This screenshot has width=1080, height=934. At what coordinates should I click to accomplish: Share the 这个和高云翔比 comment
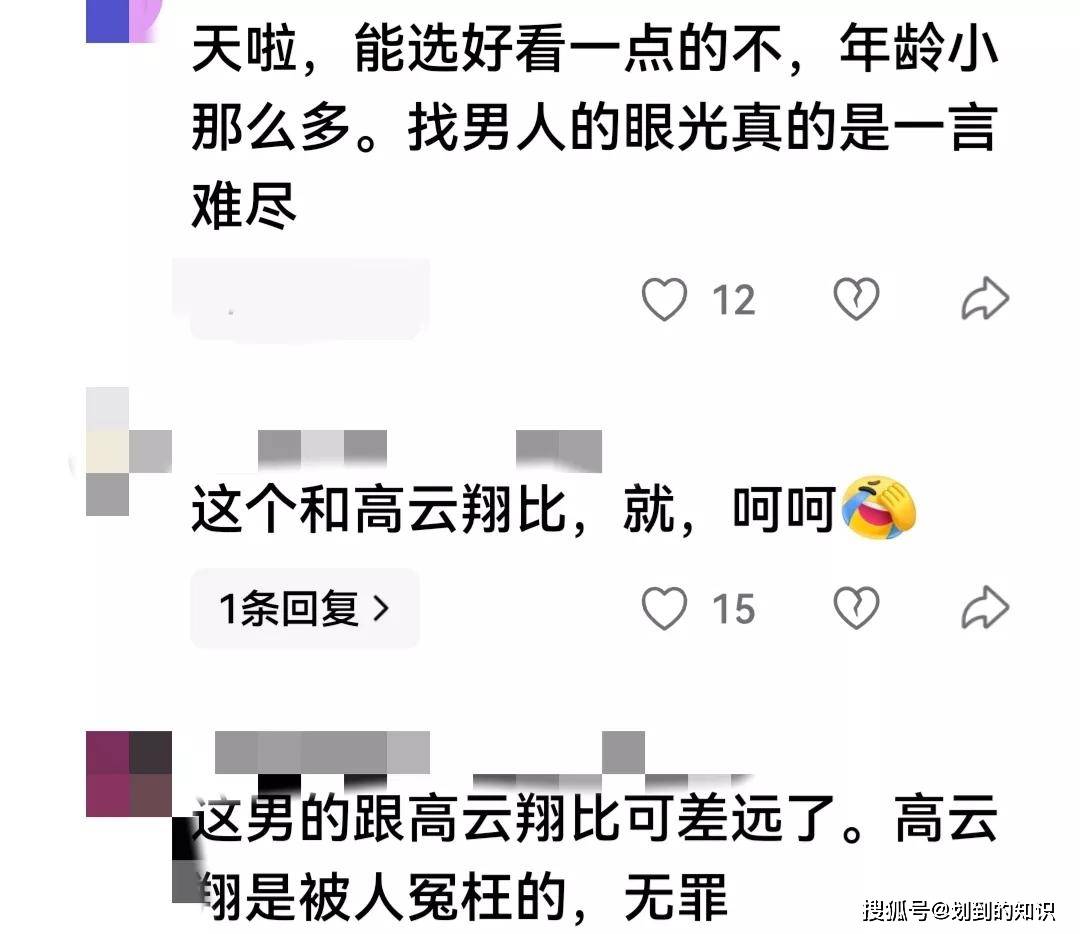[x=985, y=608]
